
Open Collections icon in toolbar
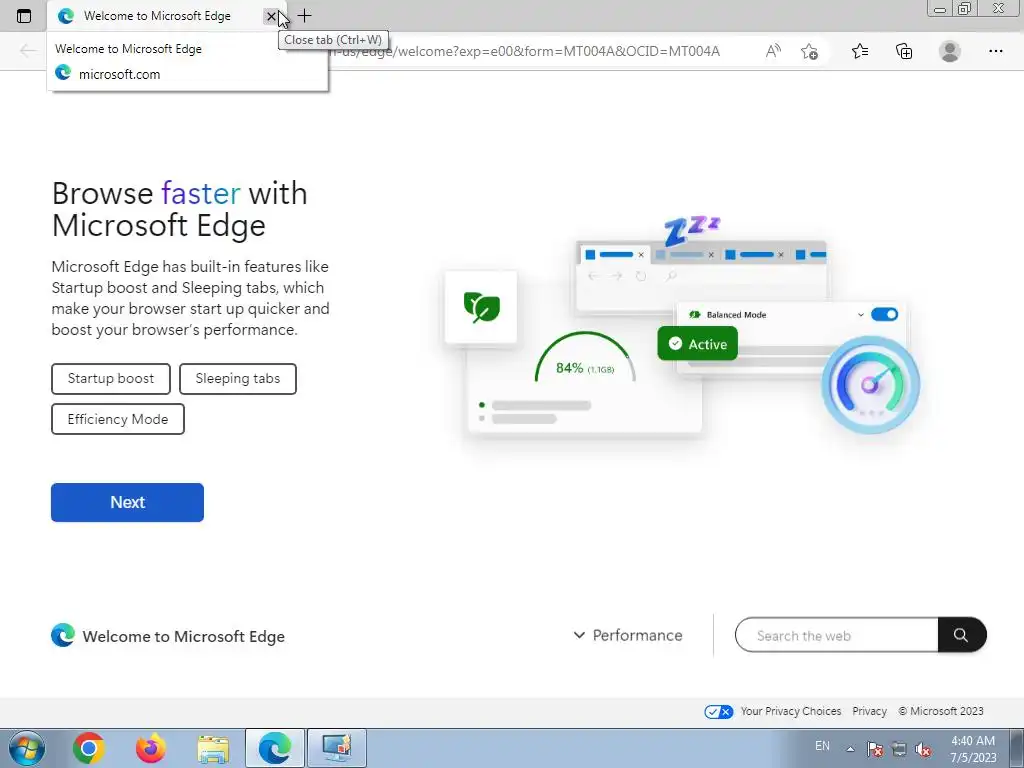click(904, 51)
